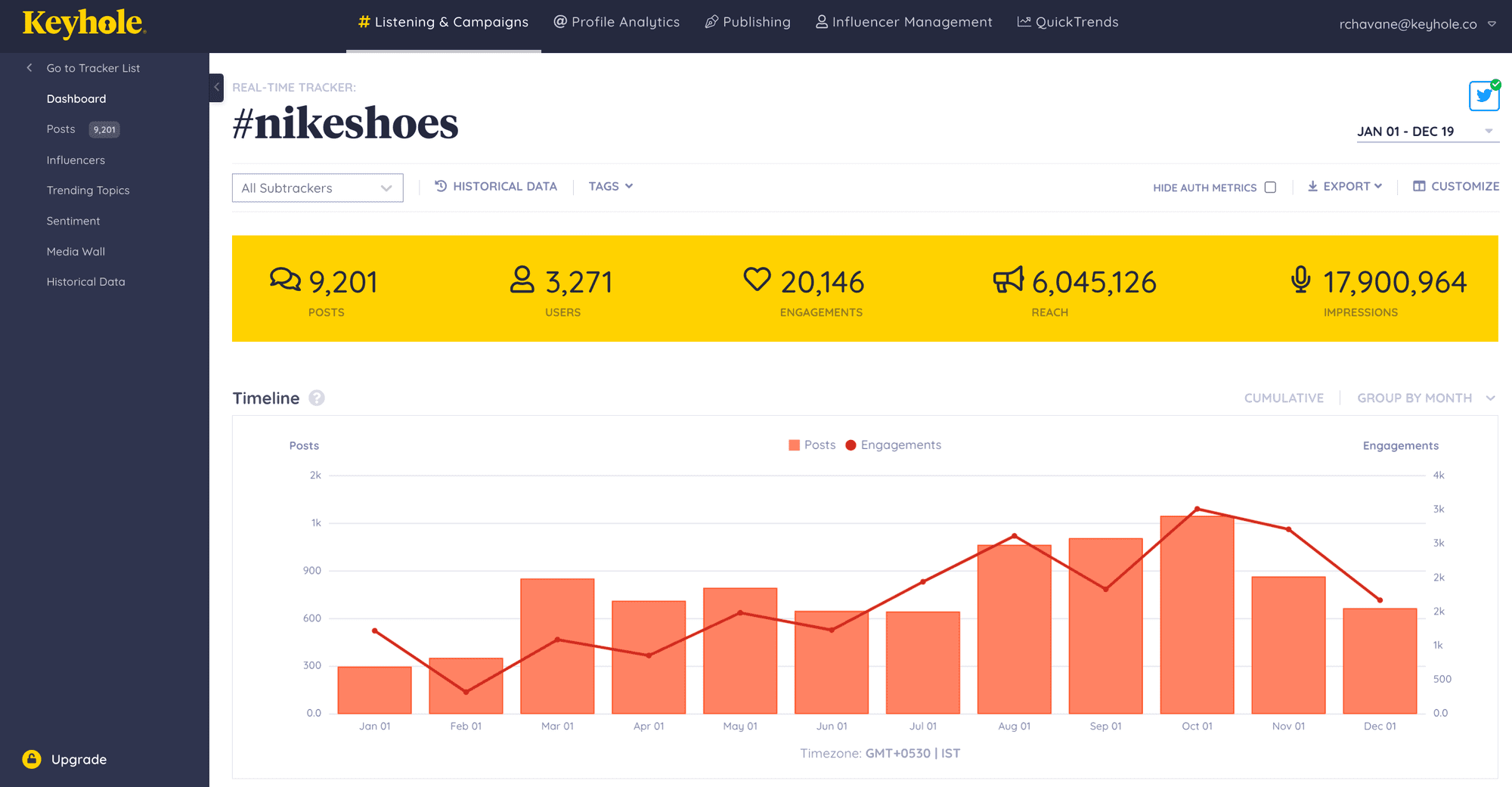
Task: Click Go to Tracker List link
Action: tap(93, 67)
